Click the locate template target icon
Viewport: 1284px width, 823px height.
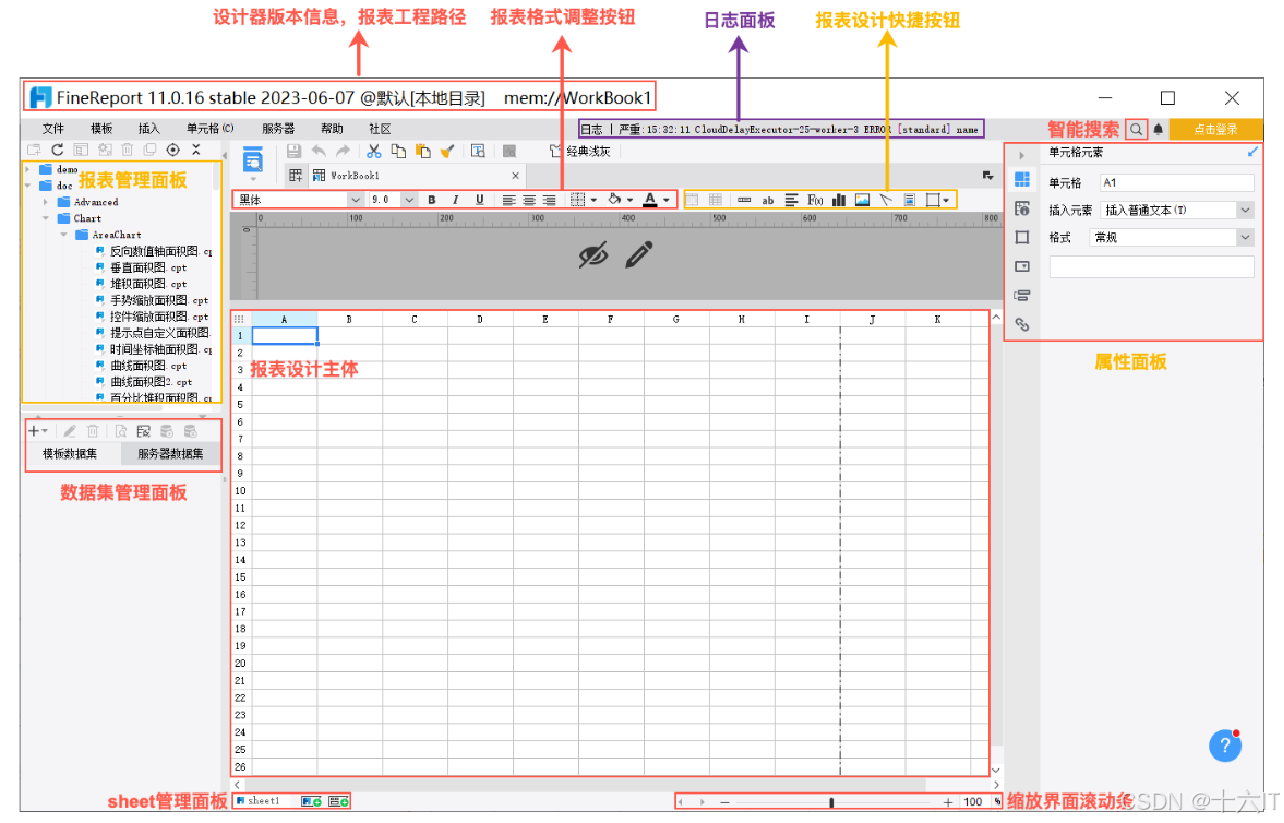(x=173, y=150)
